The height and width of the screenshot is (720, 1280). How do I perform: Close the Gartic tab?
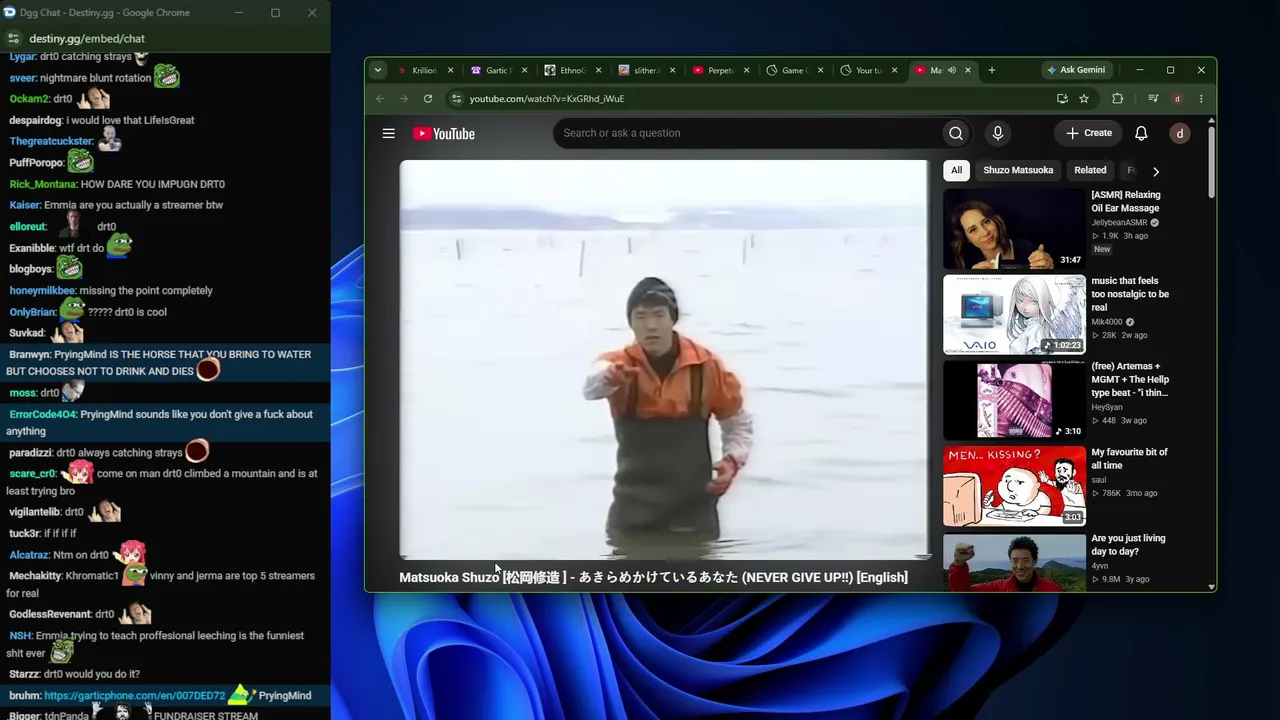tap(525, 70)
